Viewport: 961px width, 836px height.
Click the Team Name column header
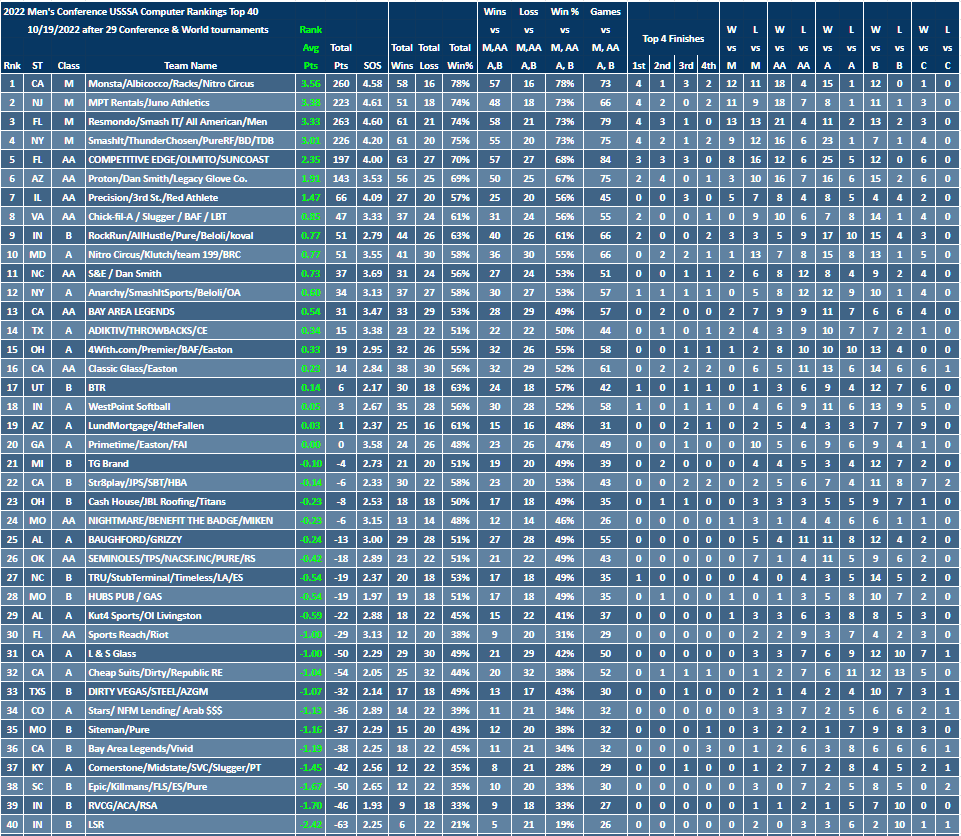[191, 66]
